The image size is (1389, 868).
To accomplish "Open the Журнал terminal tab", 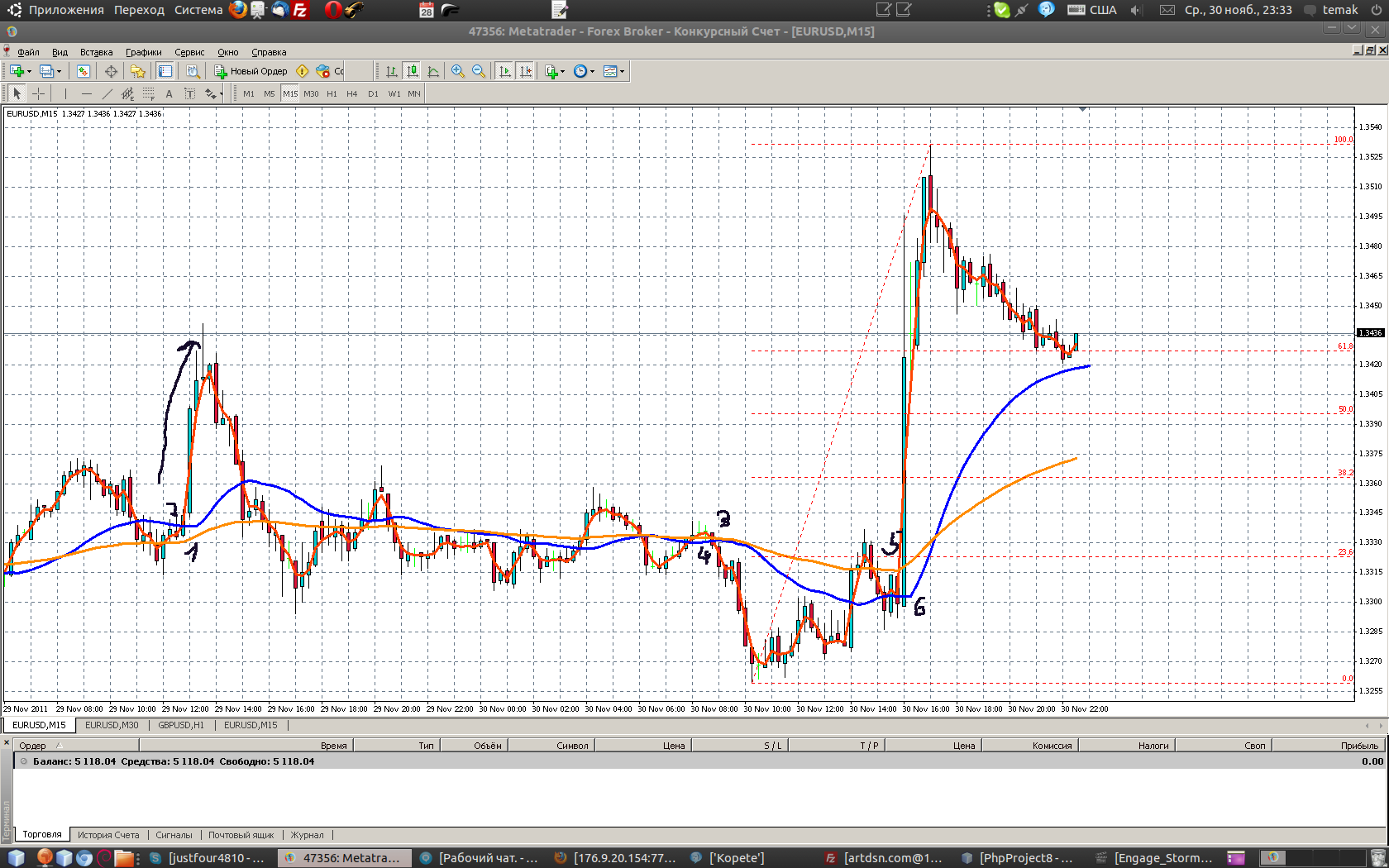I will click(308, 835).
